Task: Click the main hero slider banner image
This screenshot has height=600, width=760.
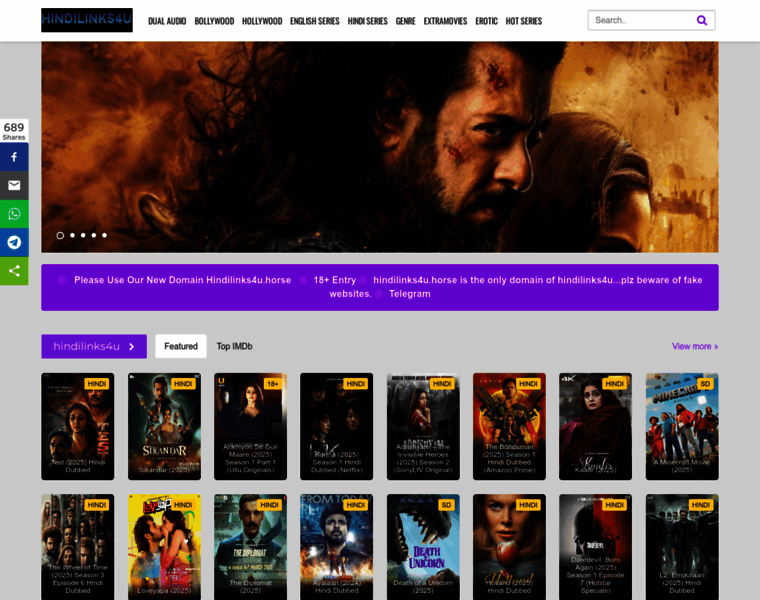Action: [380, 147]
